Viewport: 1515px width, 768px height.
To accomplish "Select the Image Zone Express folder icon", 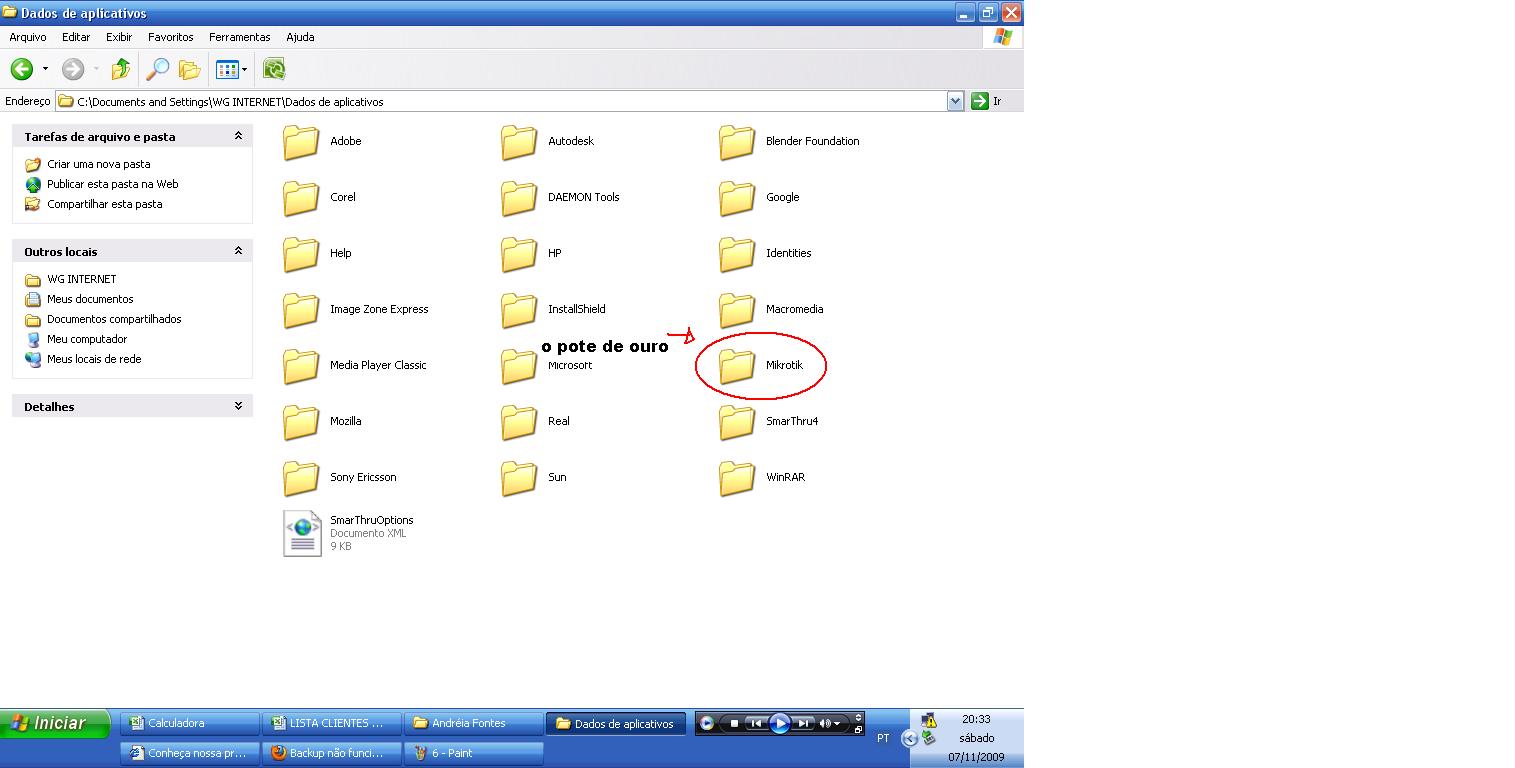I will 301,310.
